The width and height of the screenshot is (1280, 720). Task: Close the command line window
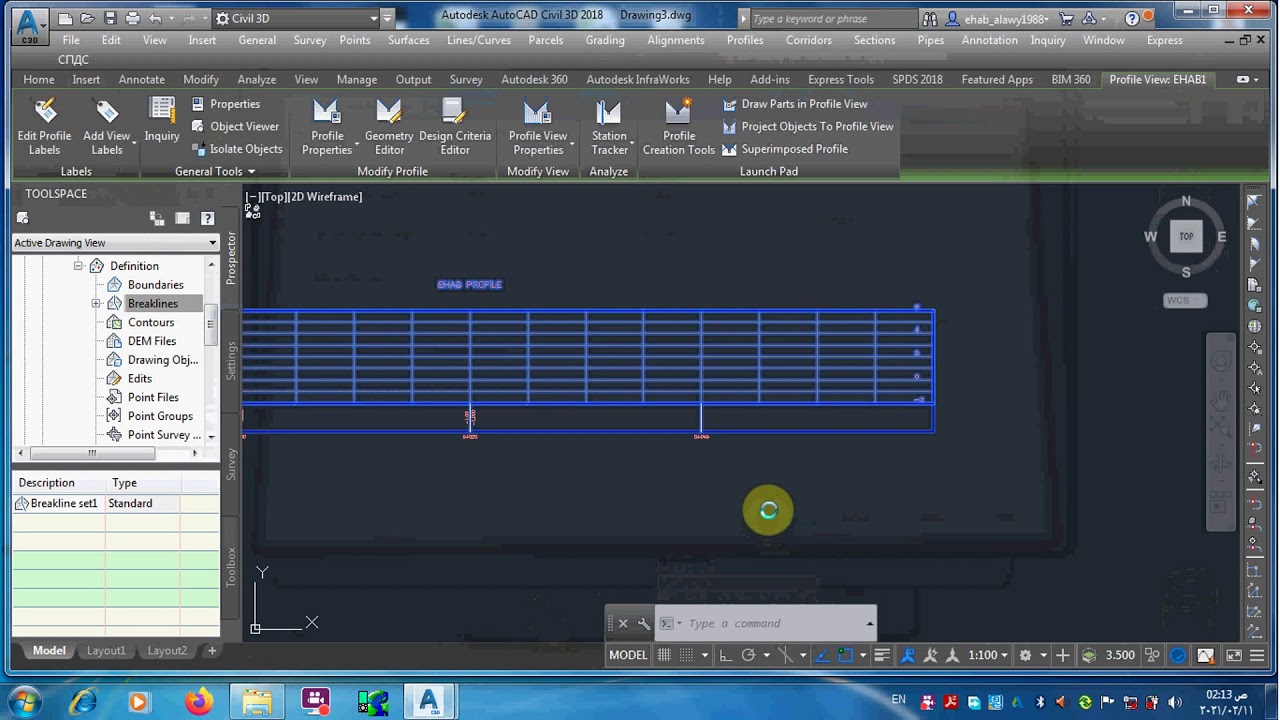623,623
